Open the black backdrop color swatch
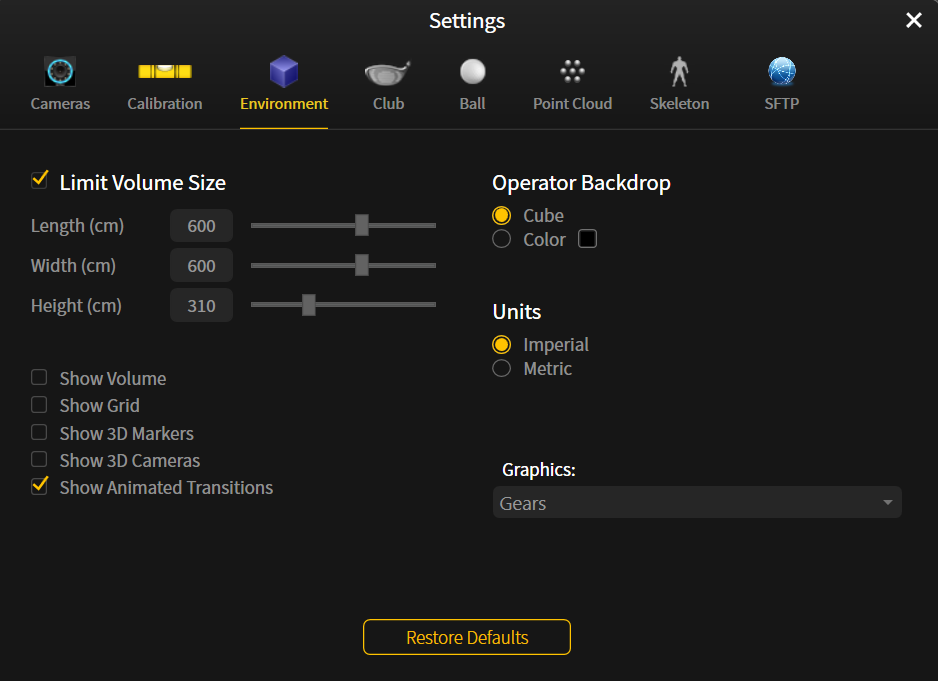This screenshot has height=681, width=938. [587, 239]
